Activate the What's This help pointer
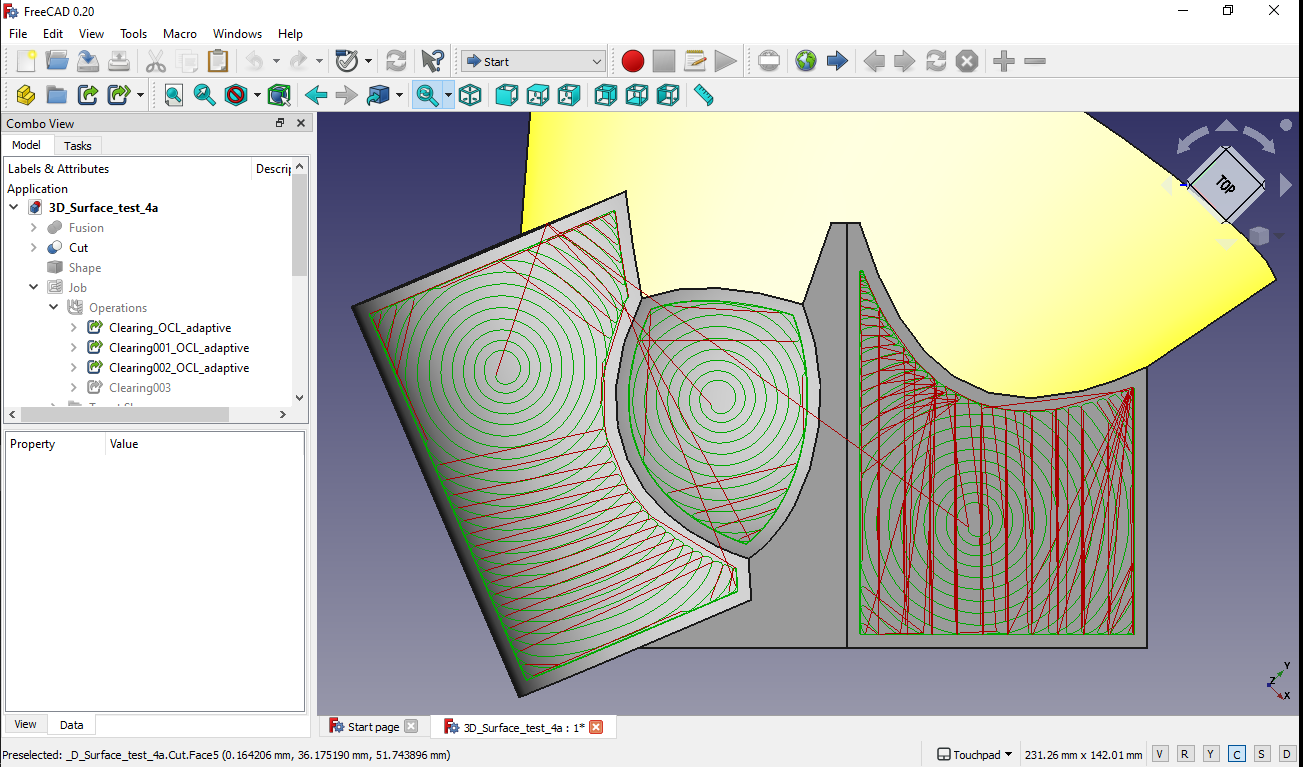 pos(433,61)
